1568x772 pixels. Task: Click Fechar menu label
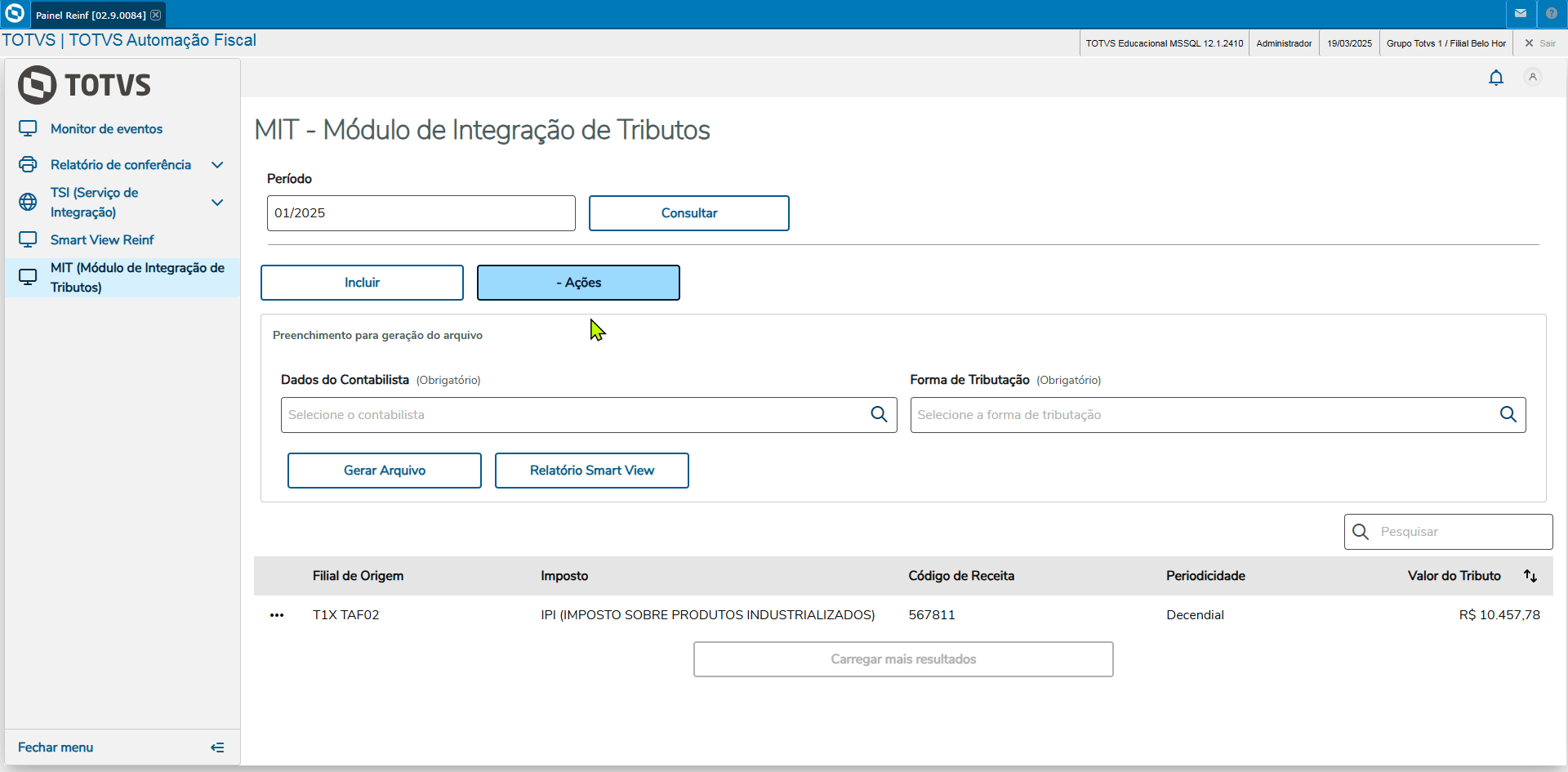(x=56, y=747)
